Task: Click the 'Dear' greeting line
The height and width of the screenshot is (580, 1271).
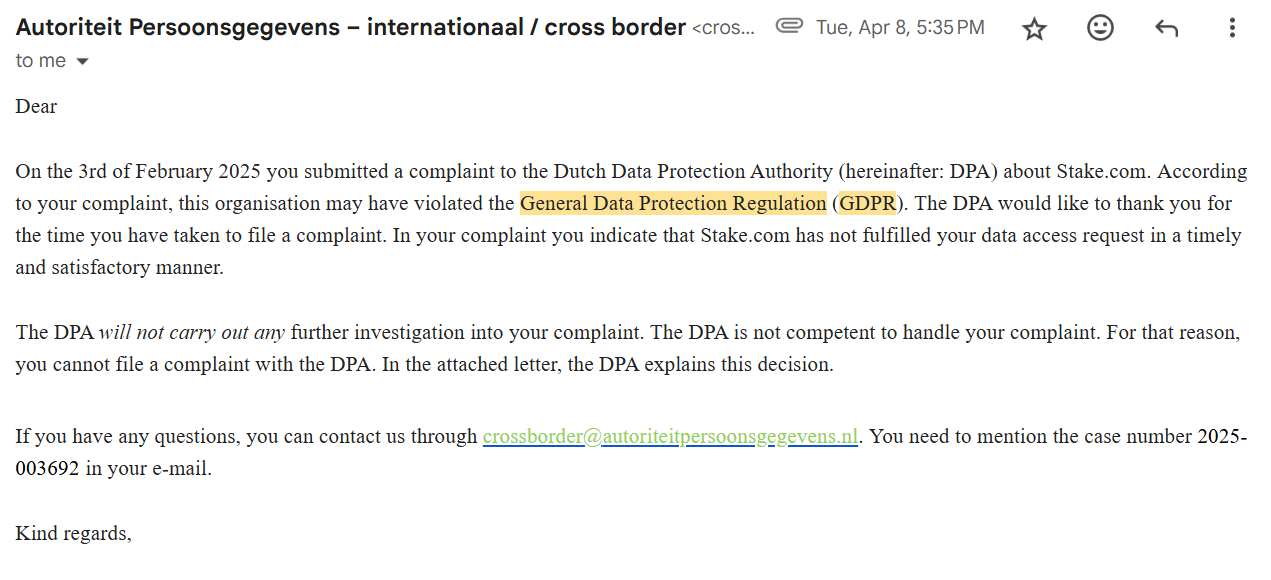Action: [x=36, y=106]
